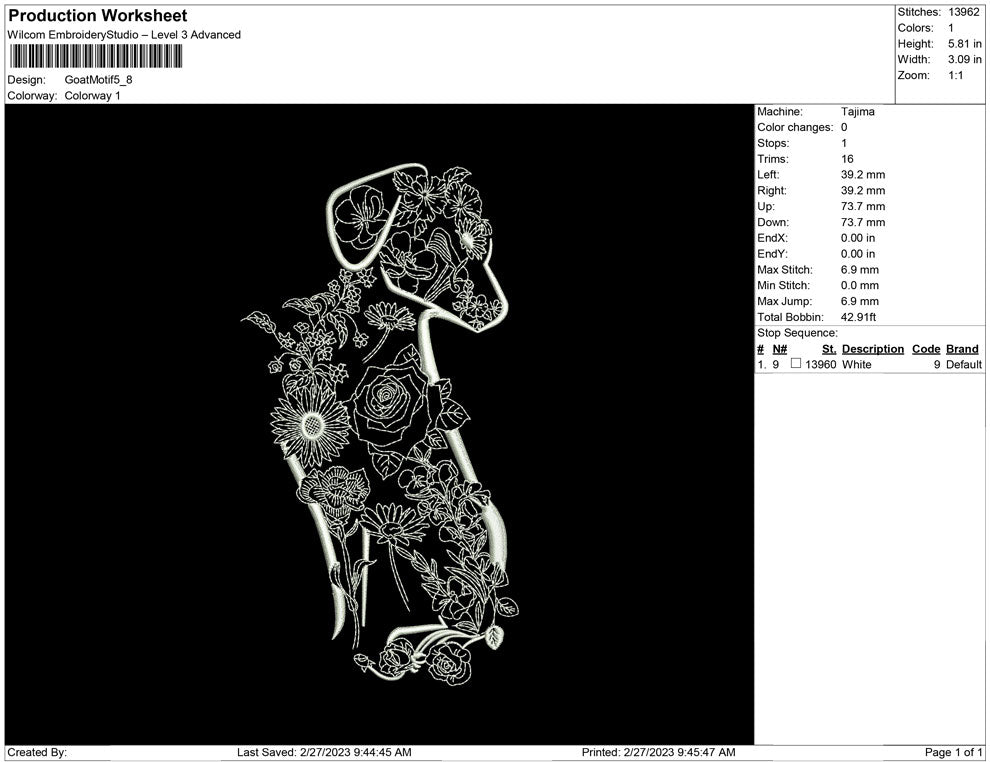Viewport: 990px width, 762px height.
Task: Select the Description column header
Action: tap(872, 349)
